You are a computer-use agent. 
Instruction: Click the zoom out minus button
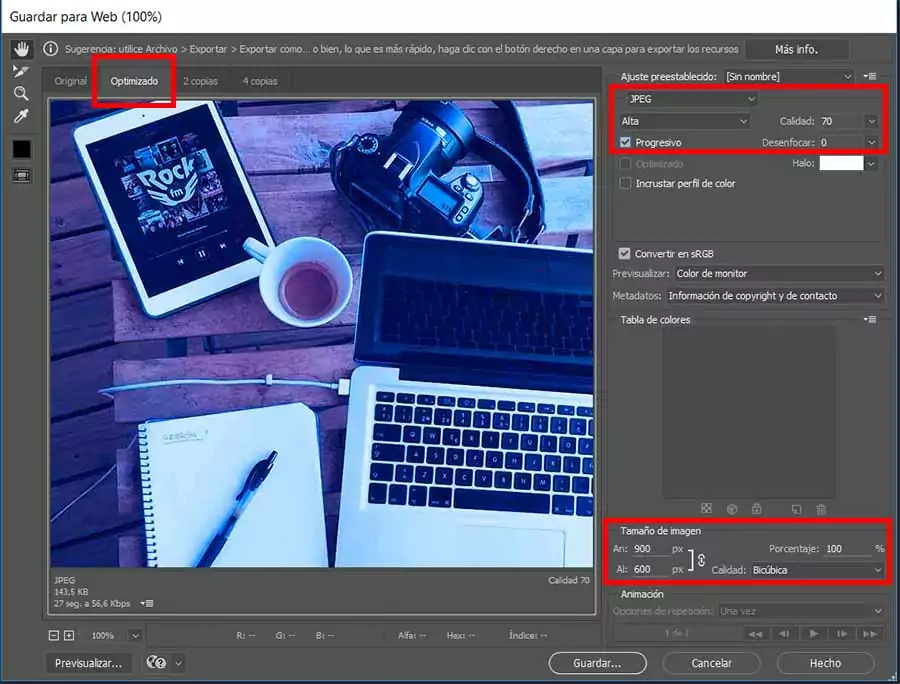point(54,635)
